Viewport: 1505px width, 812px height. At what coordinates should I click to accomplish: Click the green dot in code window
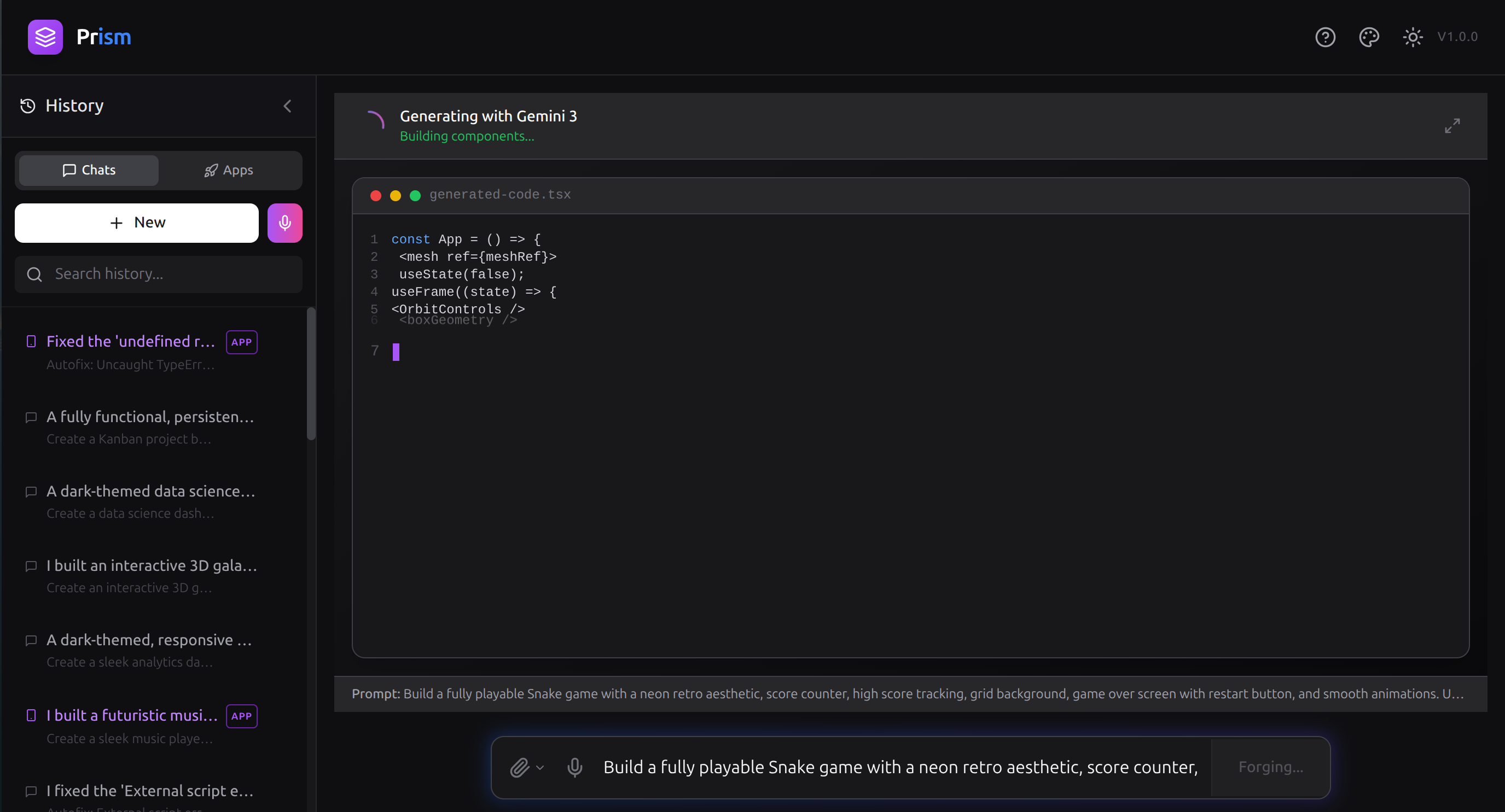(415, 196)
